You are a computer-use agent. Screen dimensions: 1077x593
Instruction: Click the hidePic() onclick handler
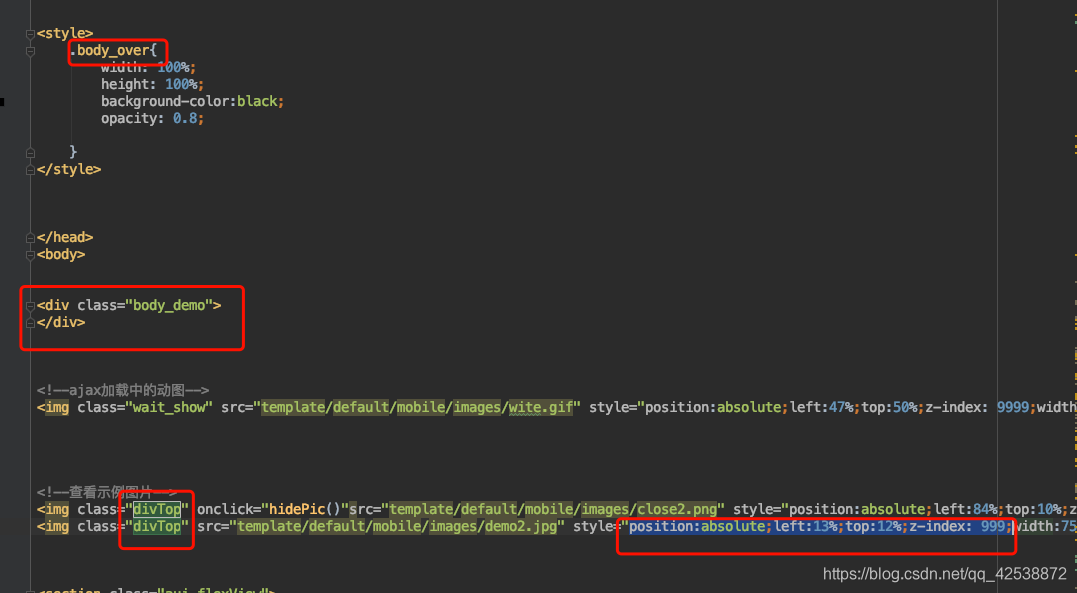(x=305, y=509)
